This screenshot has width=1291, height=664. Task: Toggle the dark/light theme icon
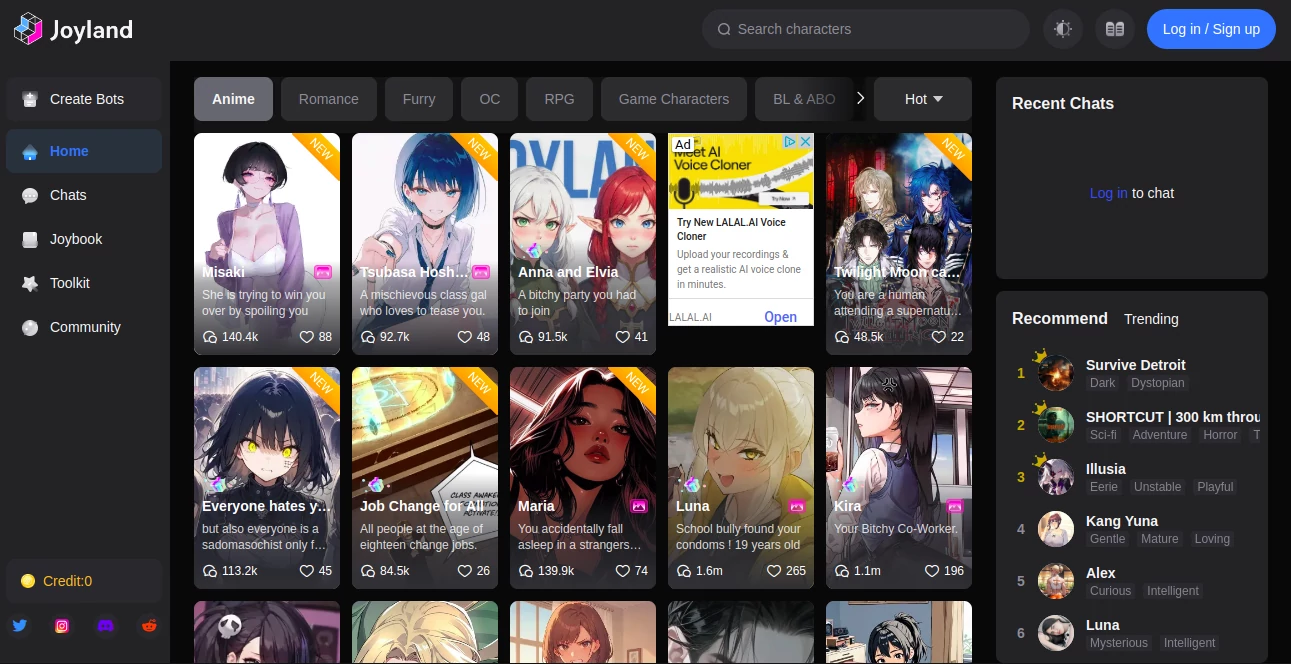(x=1063, y=29)
